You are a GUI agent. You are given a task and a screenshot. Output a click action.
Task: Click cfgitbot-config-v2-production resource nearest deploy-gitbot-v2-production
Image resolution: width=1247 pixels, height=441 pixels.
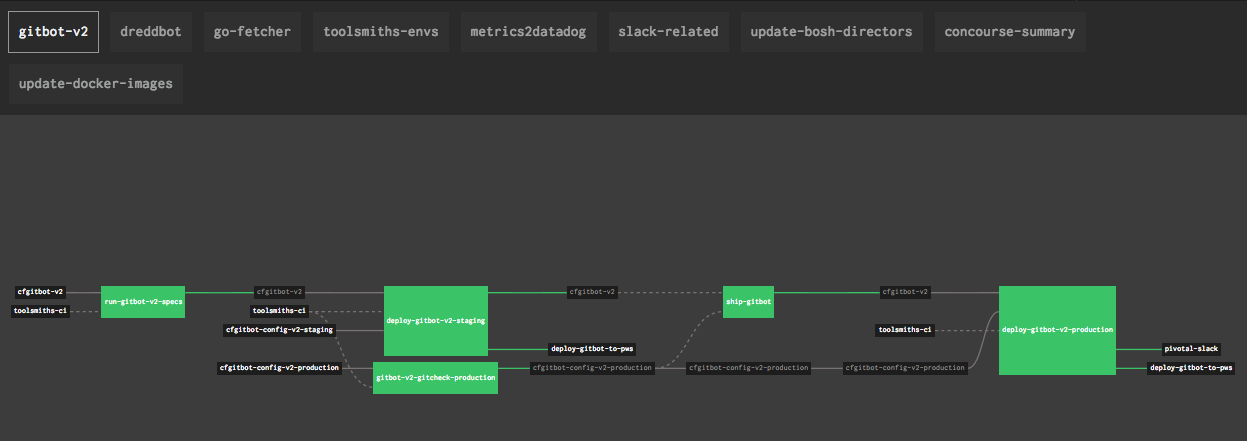point(905,368)
